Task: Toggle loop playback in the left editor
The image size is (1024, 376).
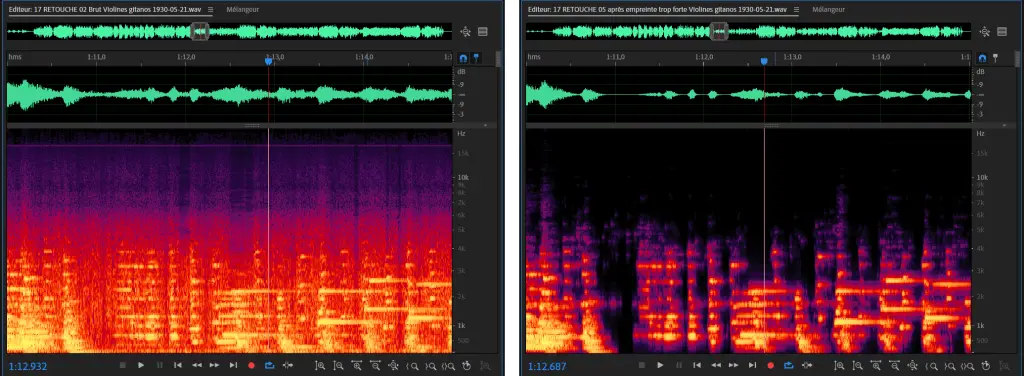Action: pos(270,366)
